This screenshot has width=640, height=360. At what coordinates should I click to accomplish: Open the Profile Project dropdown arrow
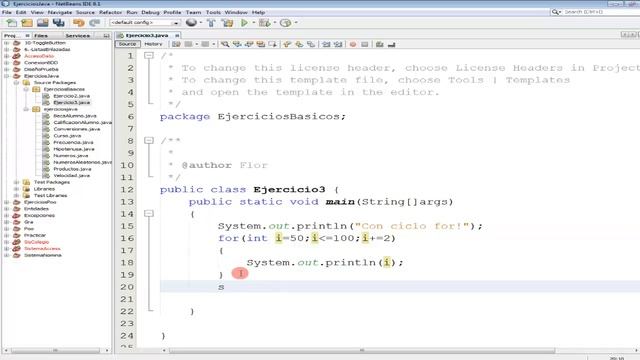pyautogui.click(x=296, y=23)
